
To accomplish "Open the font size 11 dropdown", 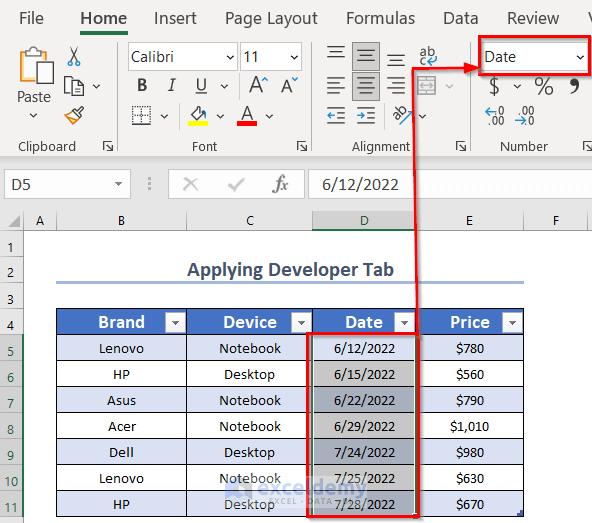I will [294, 57].
